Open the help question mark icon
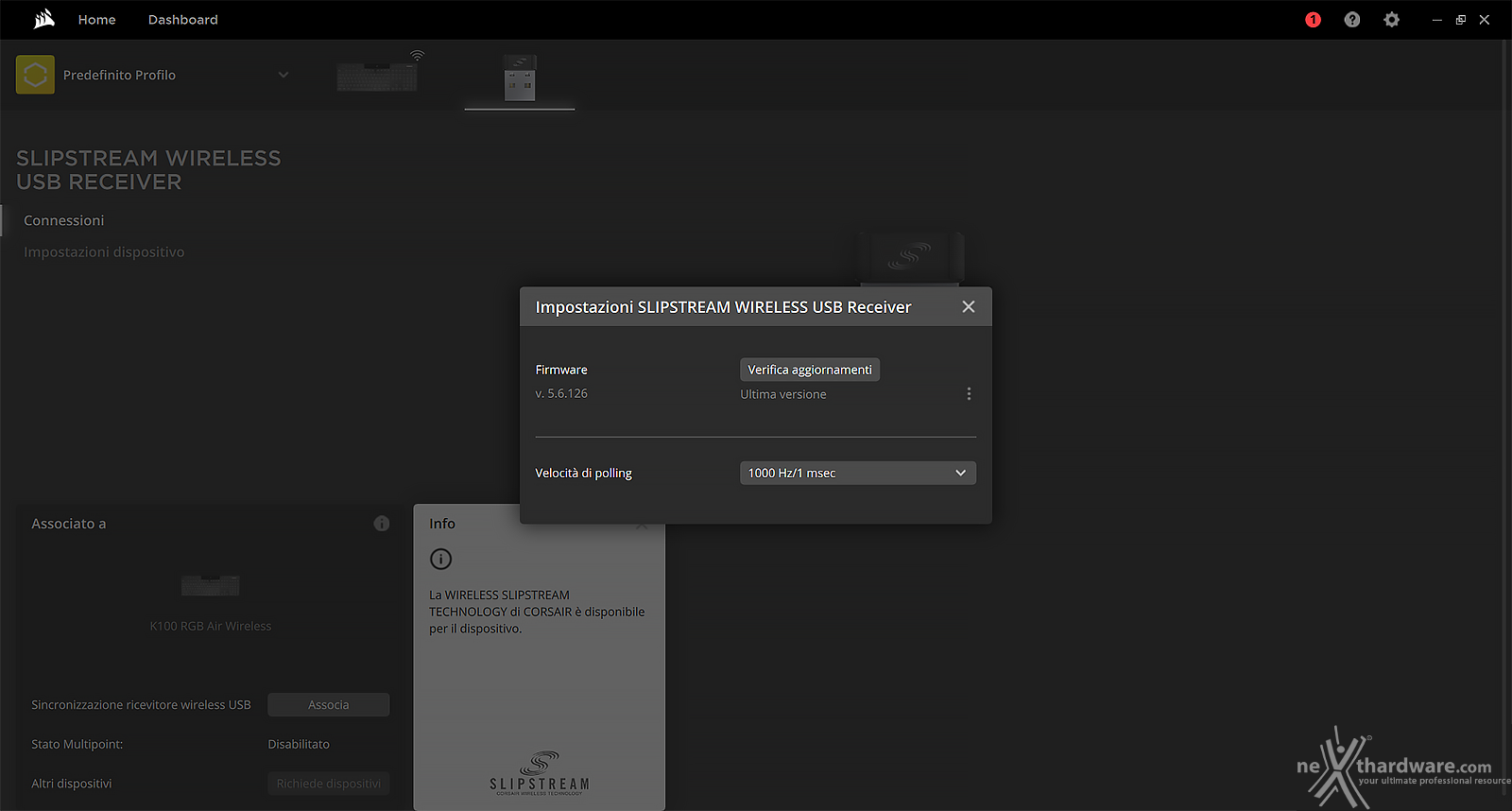 coord(1352,20)
